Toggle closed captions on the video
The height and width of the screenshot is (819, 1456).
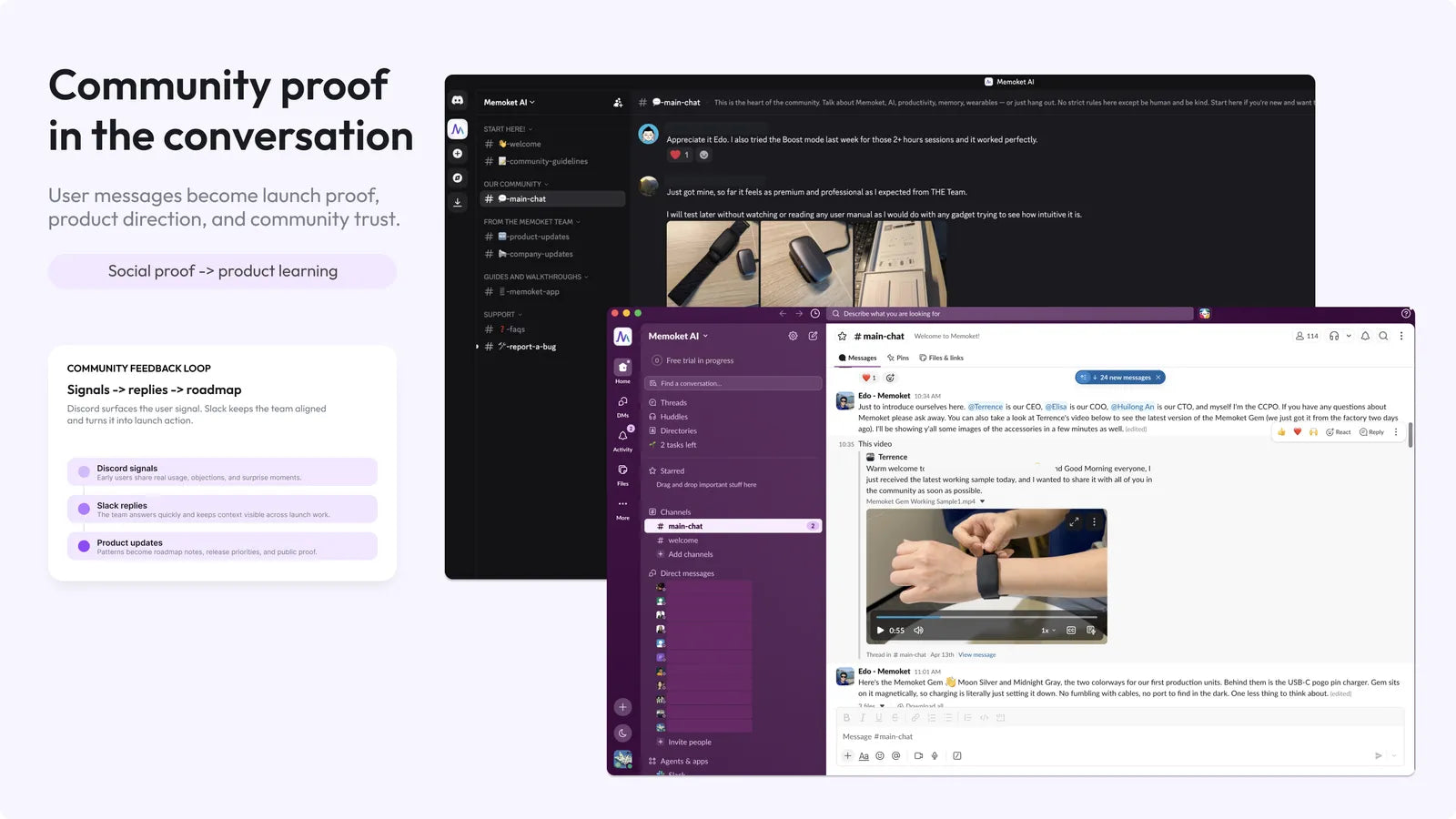click(1071, 631)
